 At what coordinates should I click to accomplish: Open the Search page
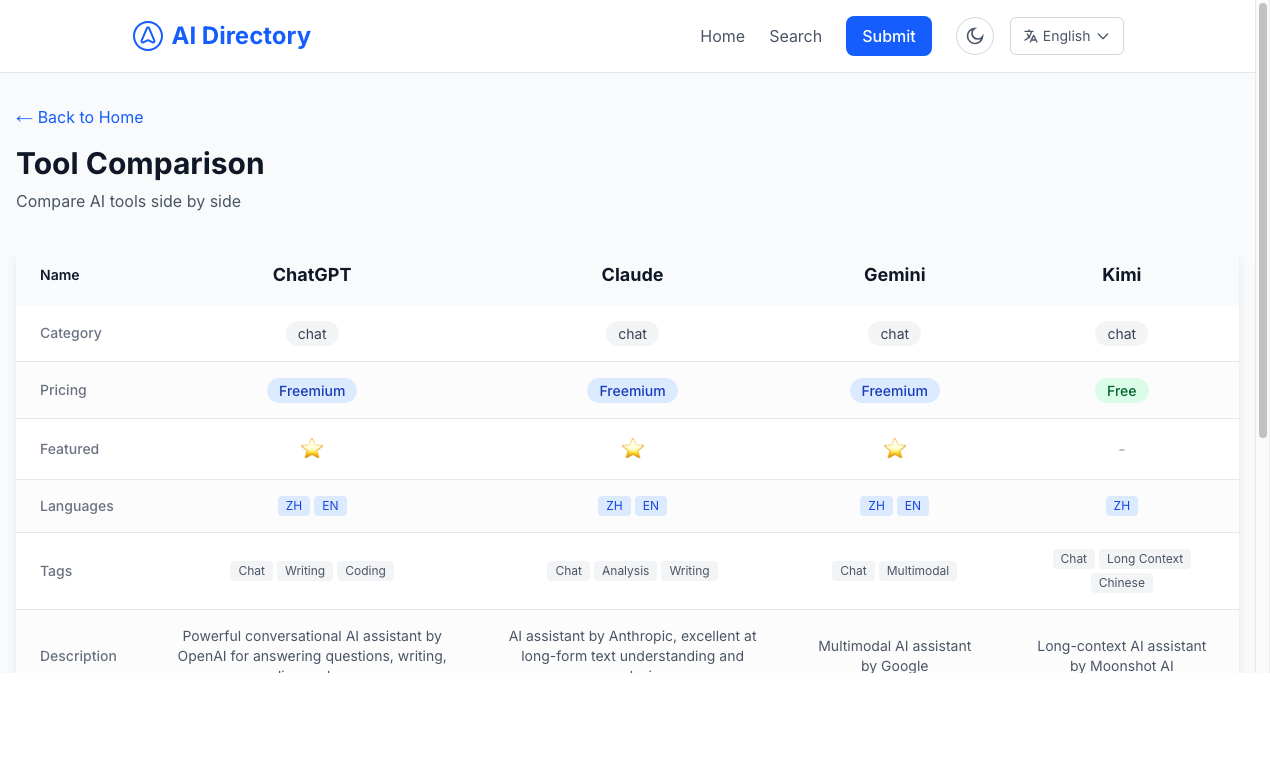[795, 36]
